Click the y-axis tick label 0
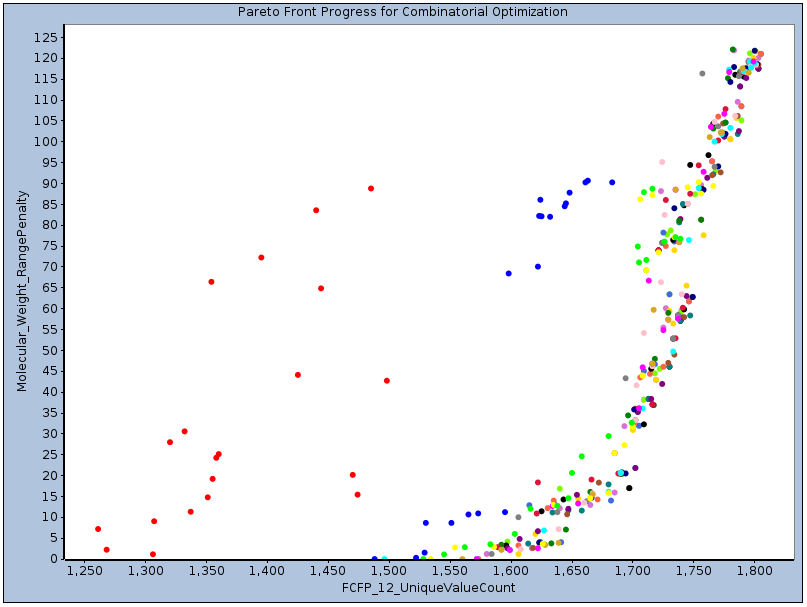The height and width of the screenshot is (607, 807). pyautogui.click(x=53, y=559)
